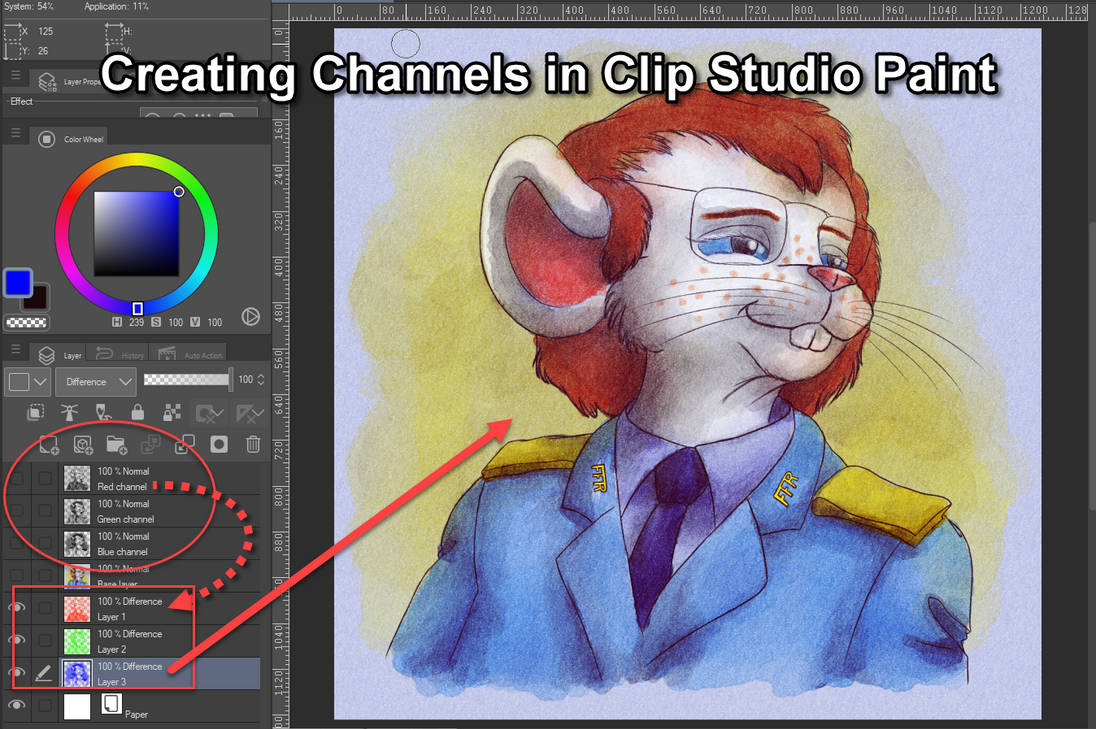Viewport: 1096px width, 729px height.
Task: Create a new vector layer
Action: [83, 444]
